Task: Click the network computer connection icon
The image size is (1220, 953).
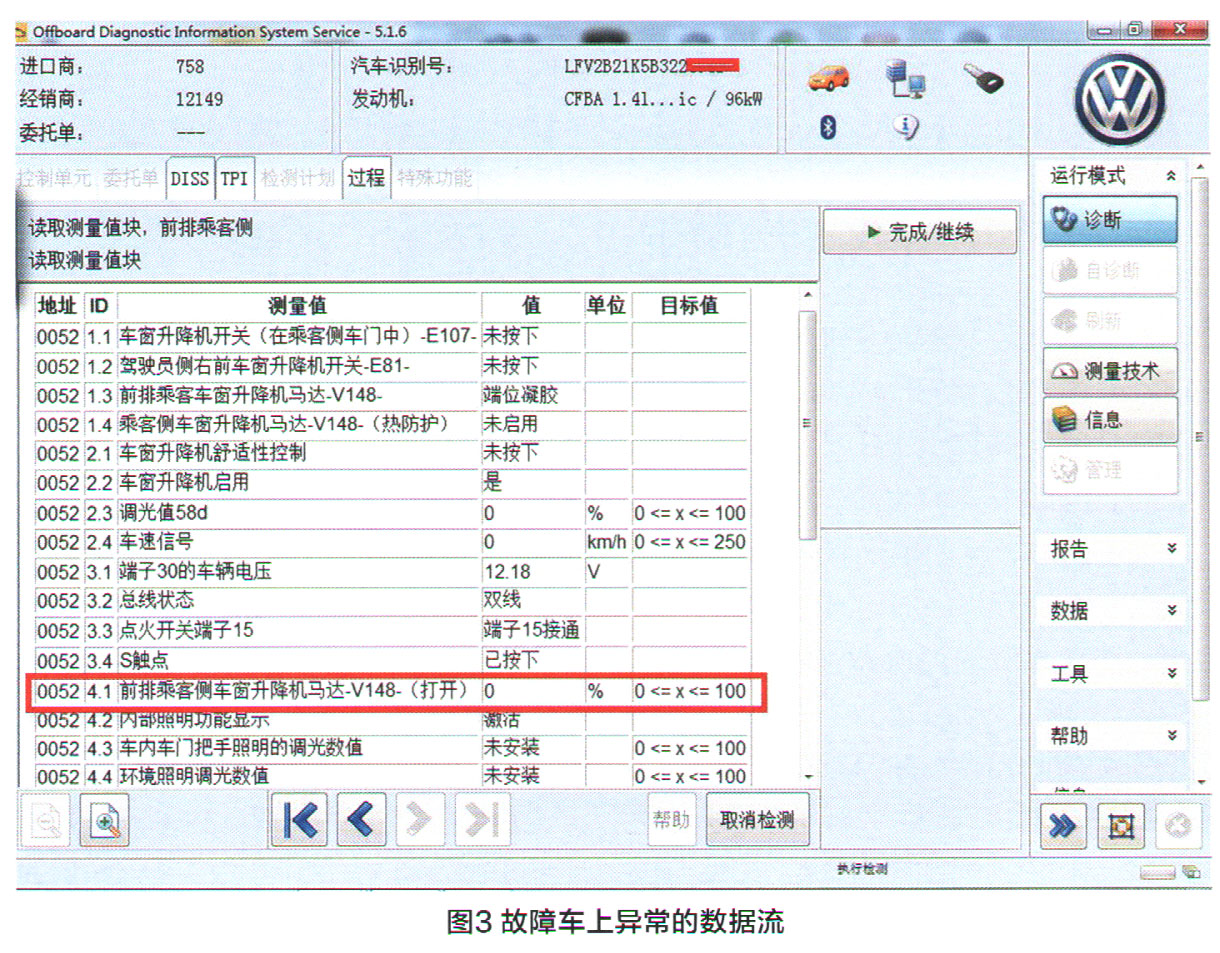Action: [904, 78]
